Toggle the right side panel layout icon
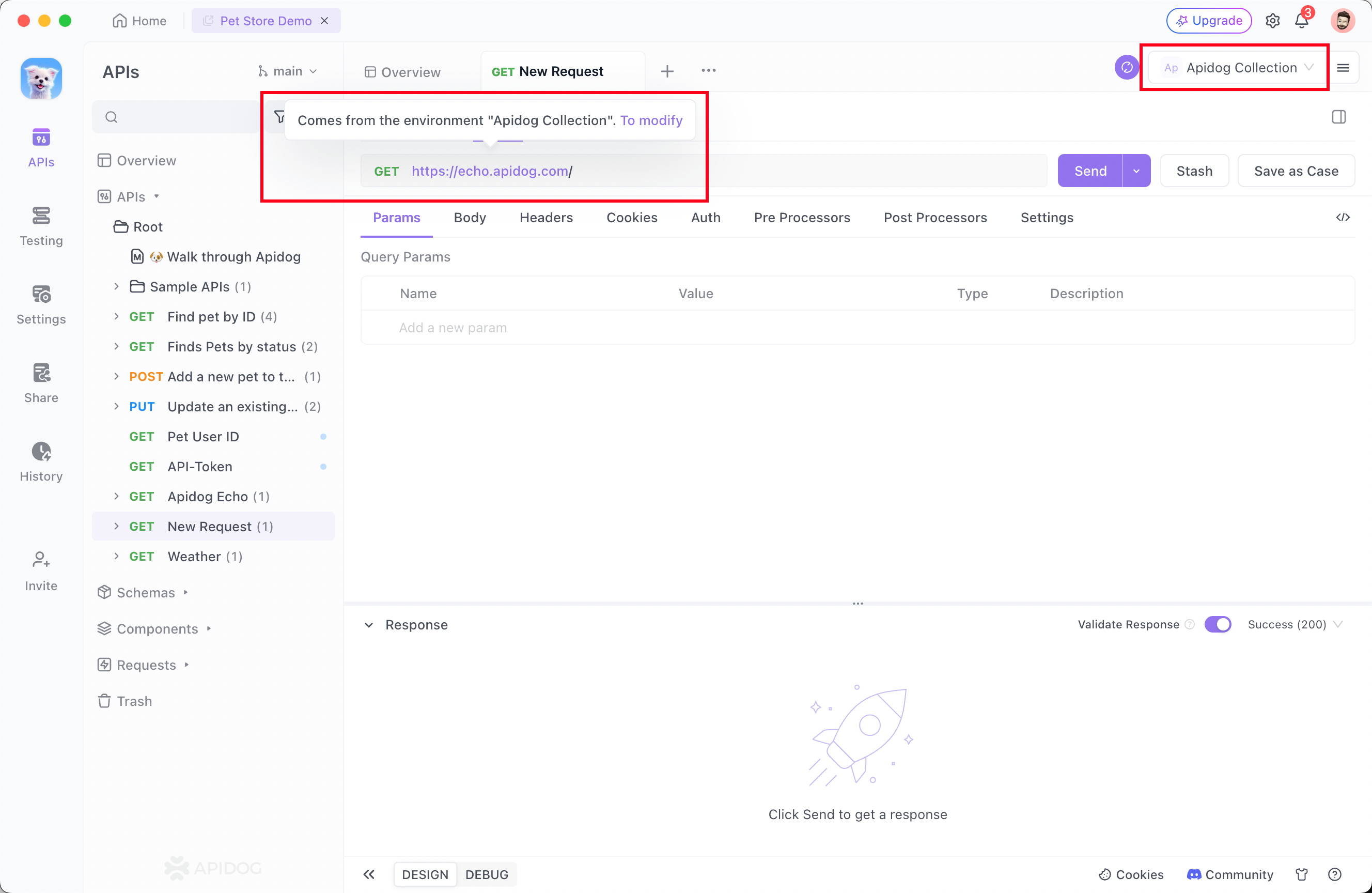Image resolution: width=1372 pixels, height=893 pixels. [x=1338, y=117]
